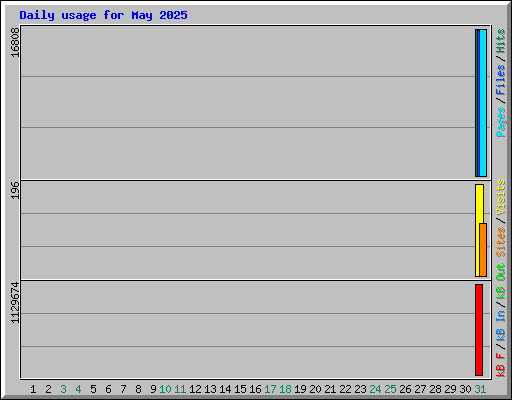
Task: Click day 22 on the x-axis
Action: click(x=345, y=389)
